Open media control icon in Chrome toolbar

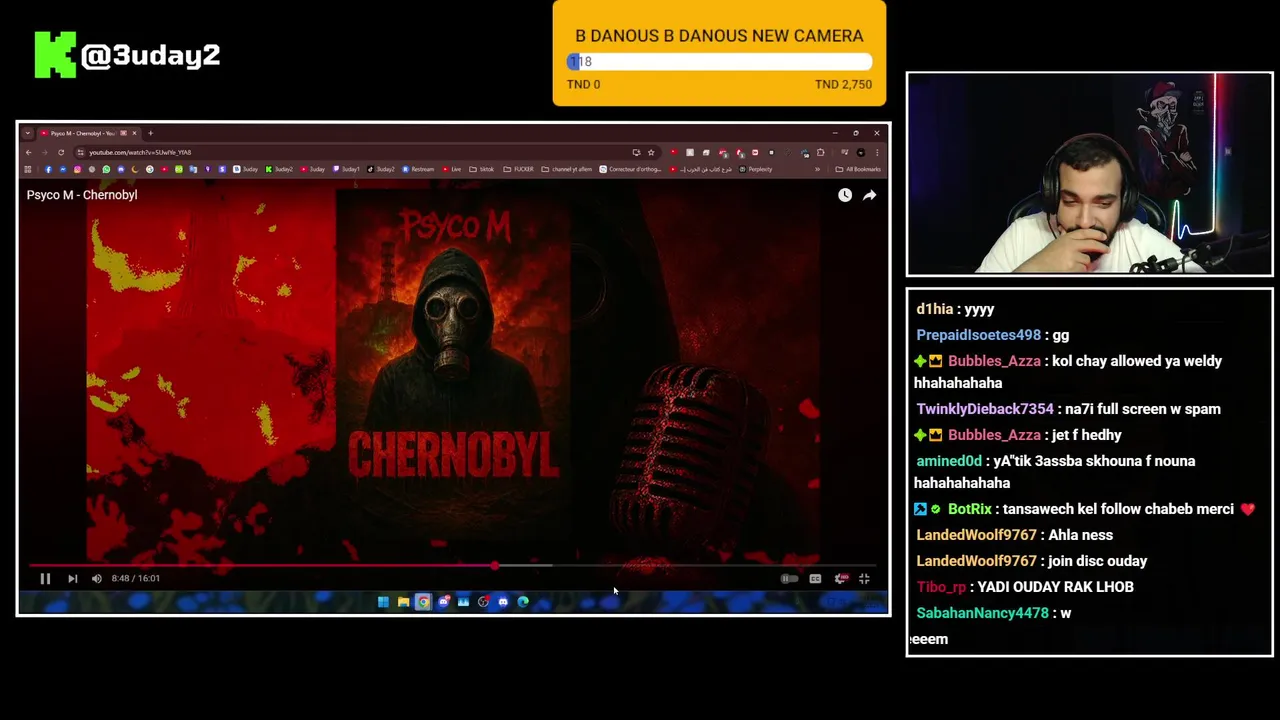[x=845, y=152]
